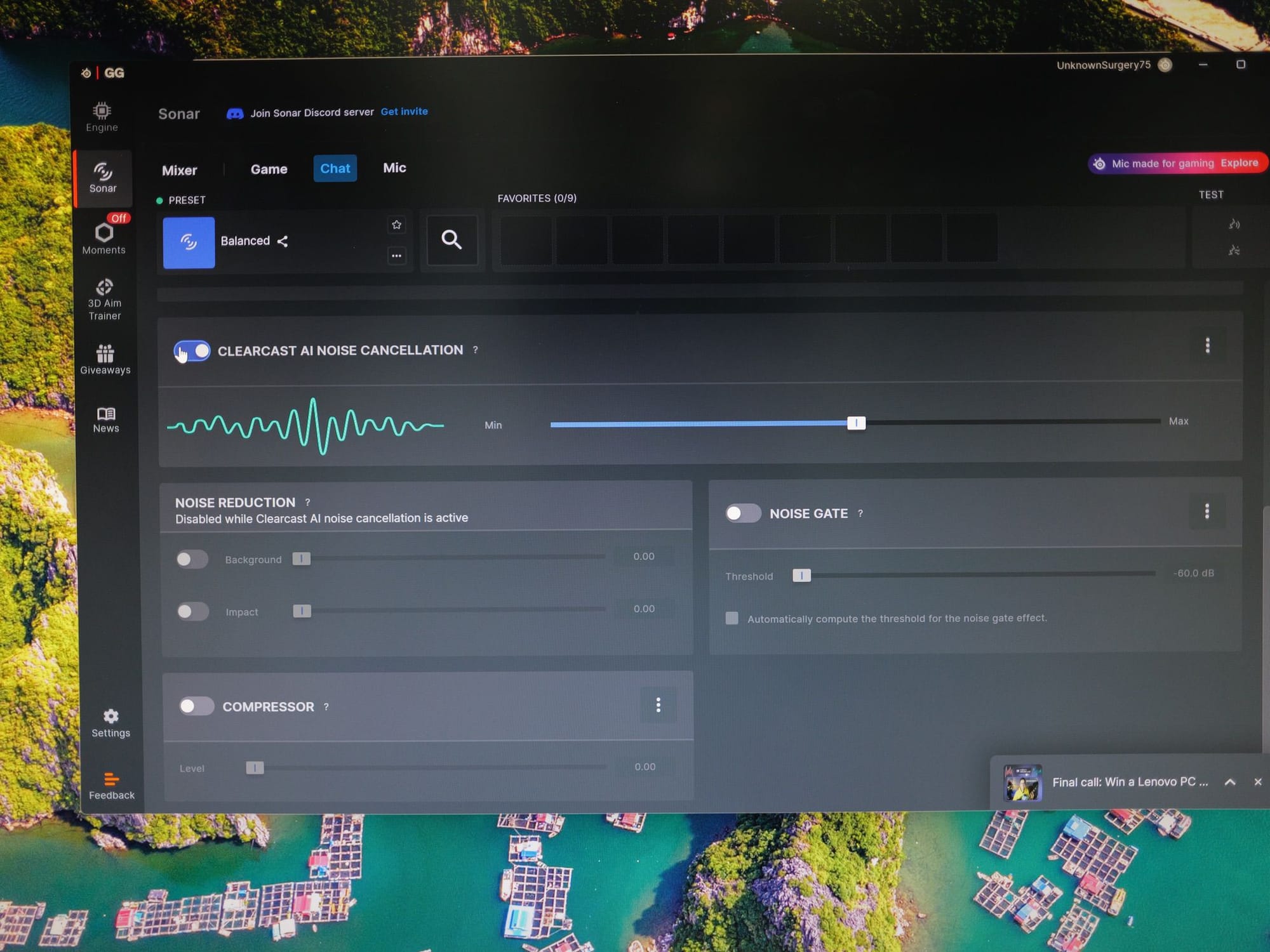The width and height of the screenshot is (1270, 952).
Task: Toggle Background noise reduction switch
Action: point(192,559)
